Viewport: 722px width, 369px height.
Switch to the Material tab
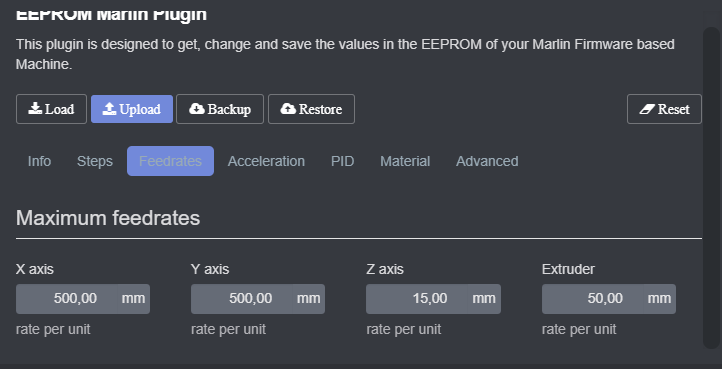(x=405, y=161)
